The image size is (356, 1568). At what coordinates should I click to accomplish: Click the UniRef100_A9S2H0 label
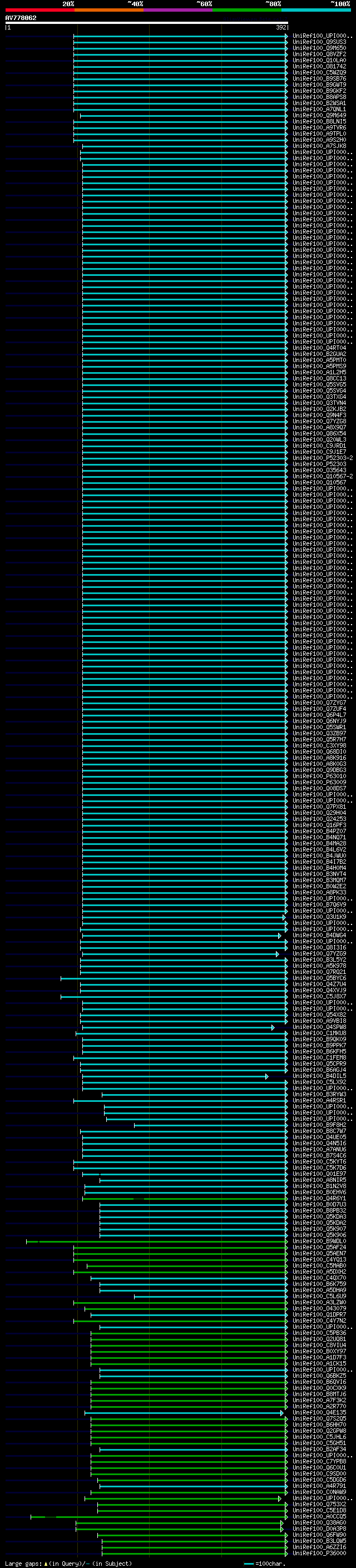click(x=319, y=140)
